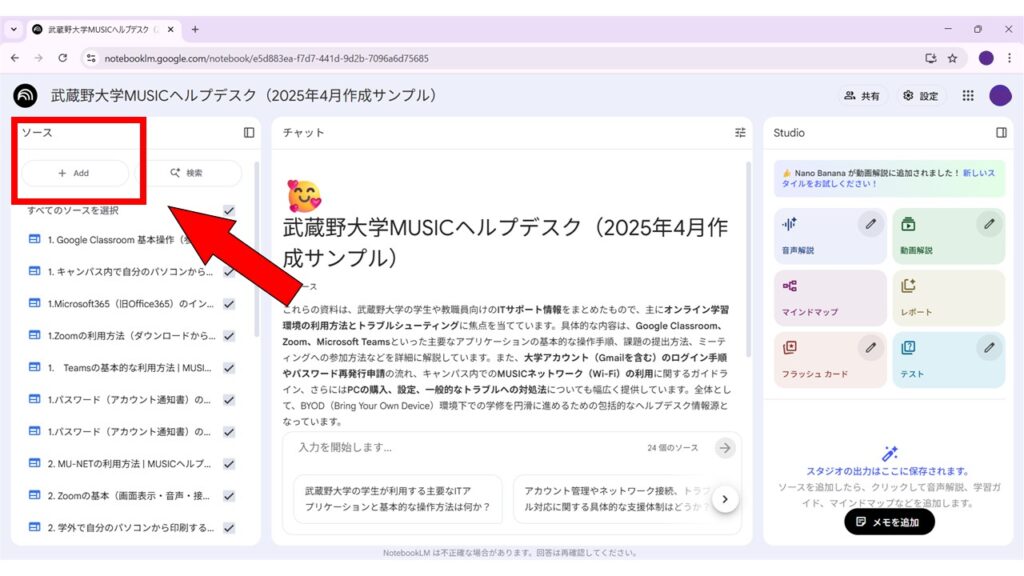1024x576 pixels.
Task: Uncheck the MU-NETの利用方法 source checkbox
Action: point(229,464)
